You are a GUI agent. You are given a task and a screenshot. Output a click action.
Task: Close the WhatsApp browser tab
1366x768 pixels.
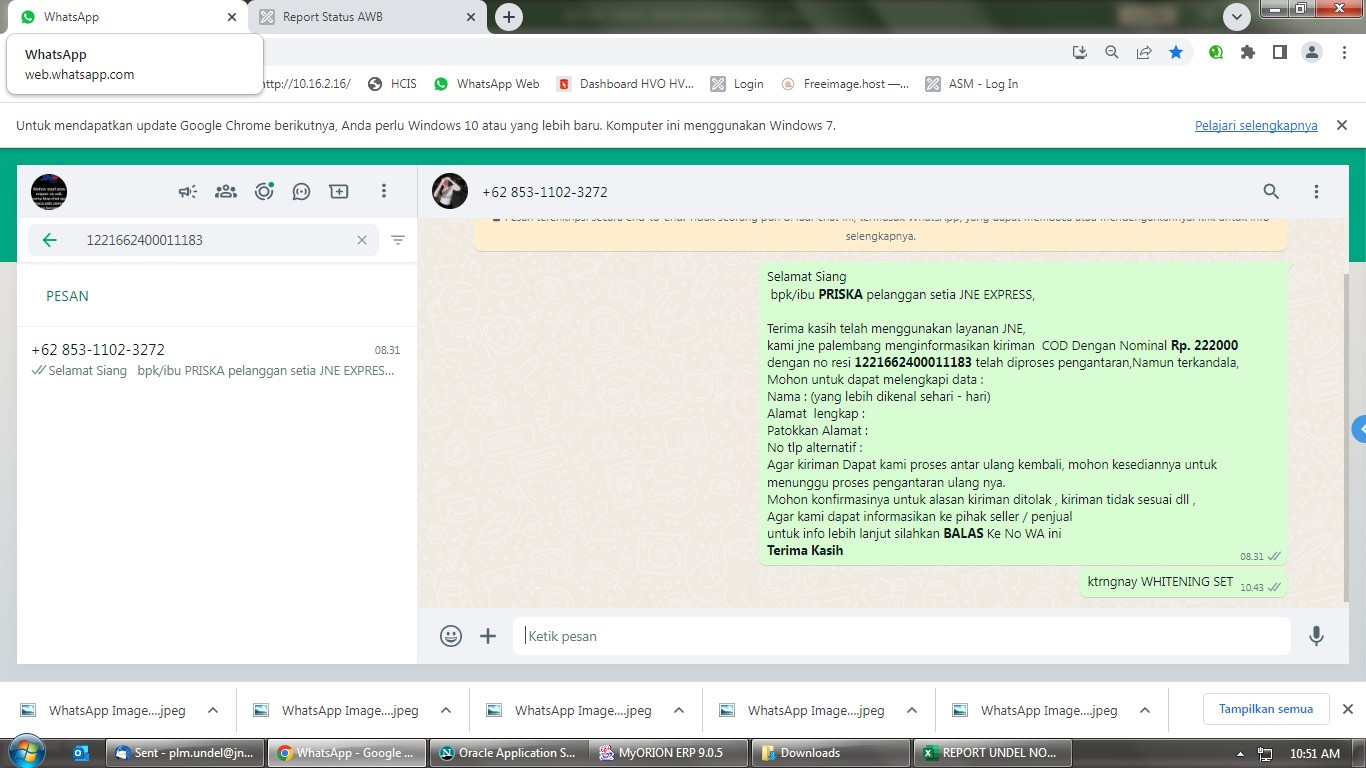tap(232, 17)
